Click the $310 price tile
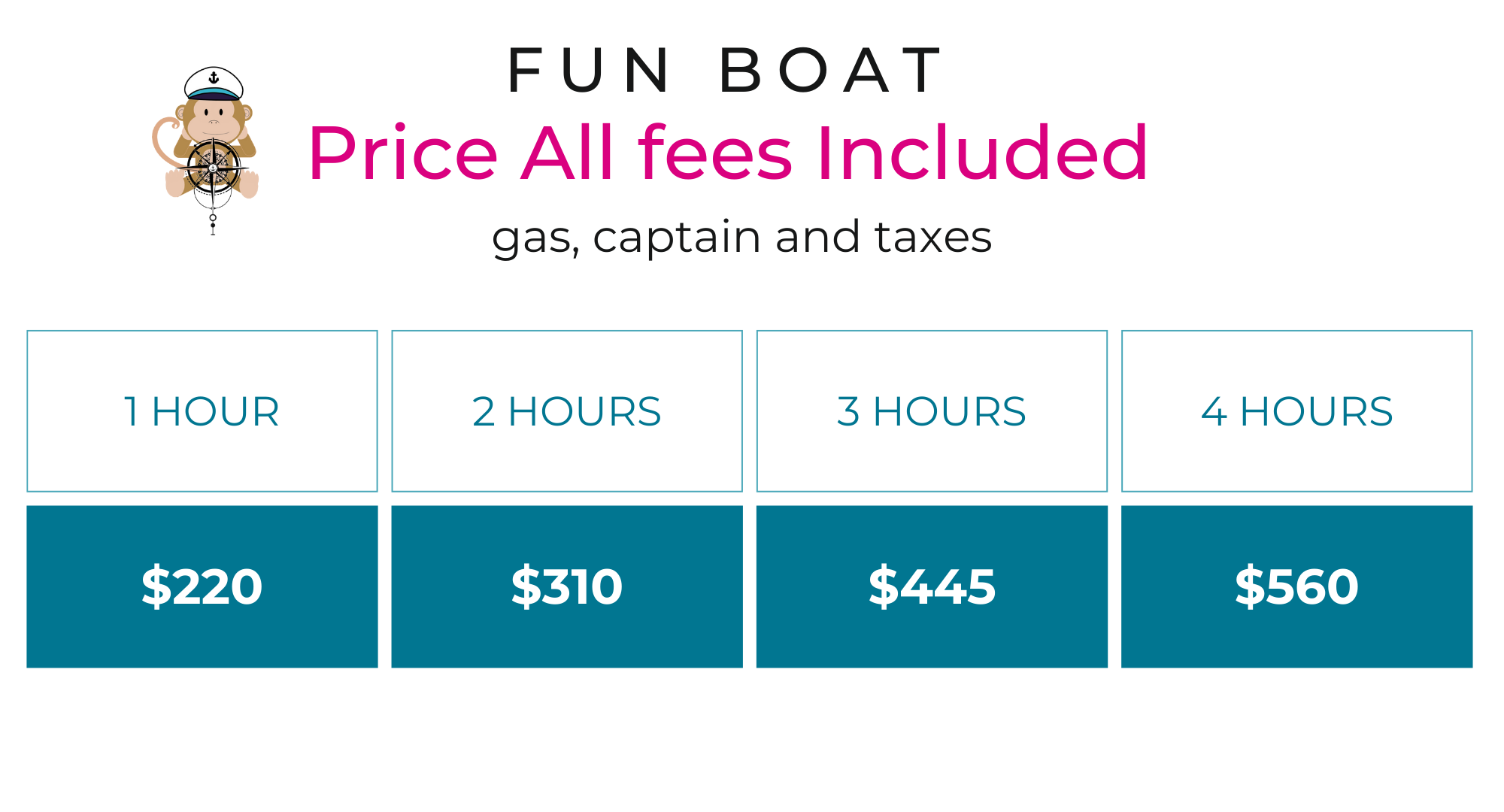The width and height of the screenshot is (1504, 812). 567,586
